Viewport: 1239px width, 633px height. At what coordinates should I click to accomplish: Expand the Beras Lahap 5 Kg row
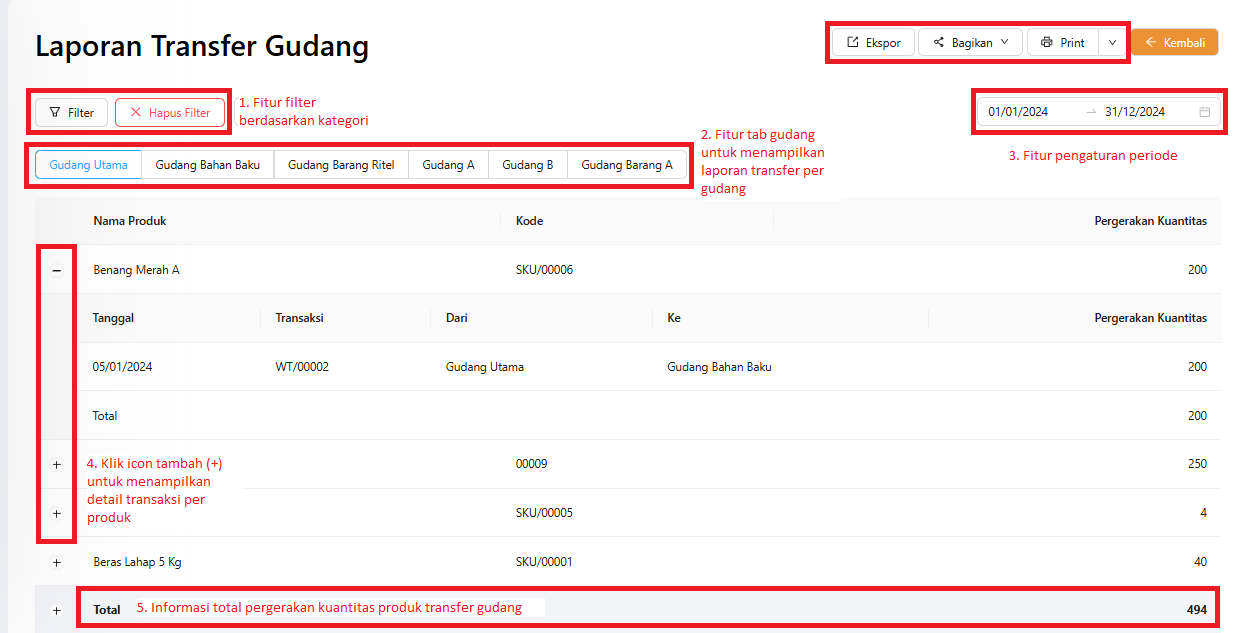(x=56, y=562)
